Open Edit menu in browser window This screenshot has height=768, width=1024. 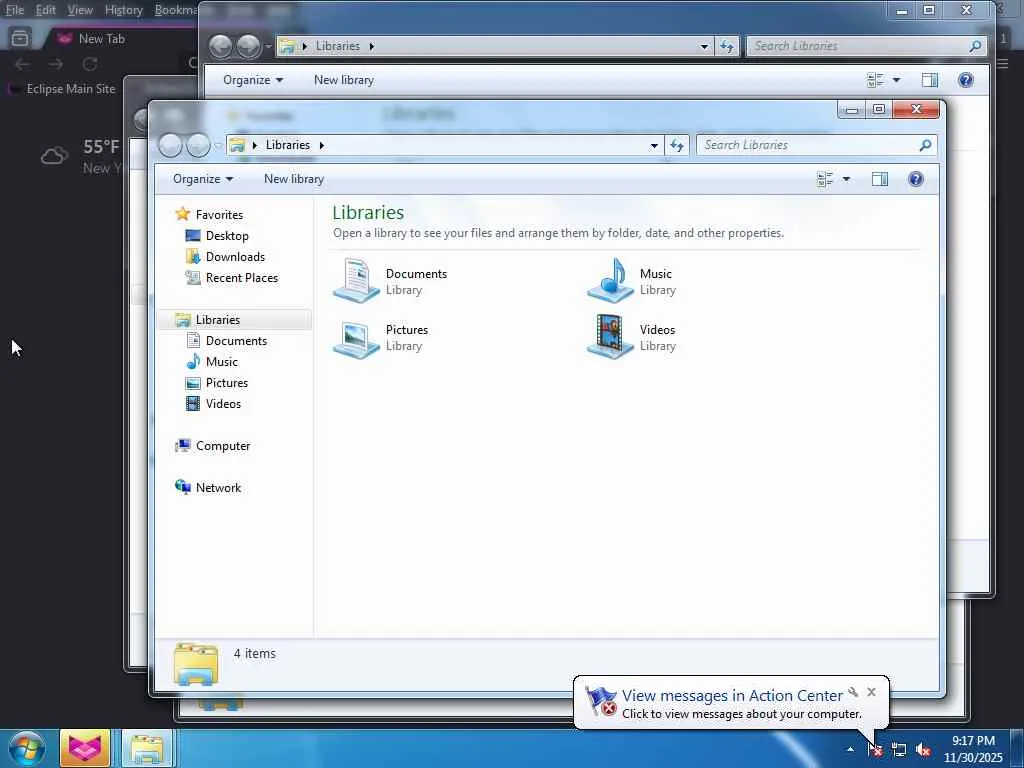[x=45, y=10]
